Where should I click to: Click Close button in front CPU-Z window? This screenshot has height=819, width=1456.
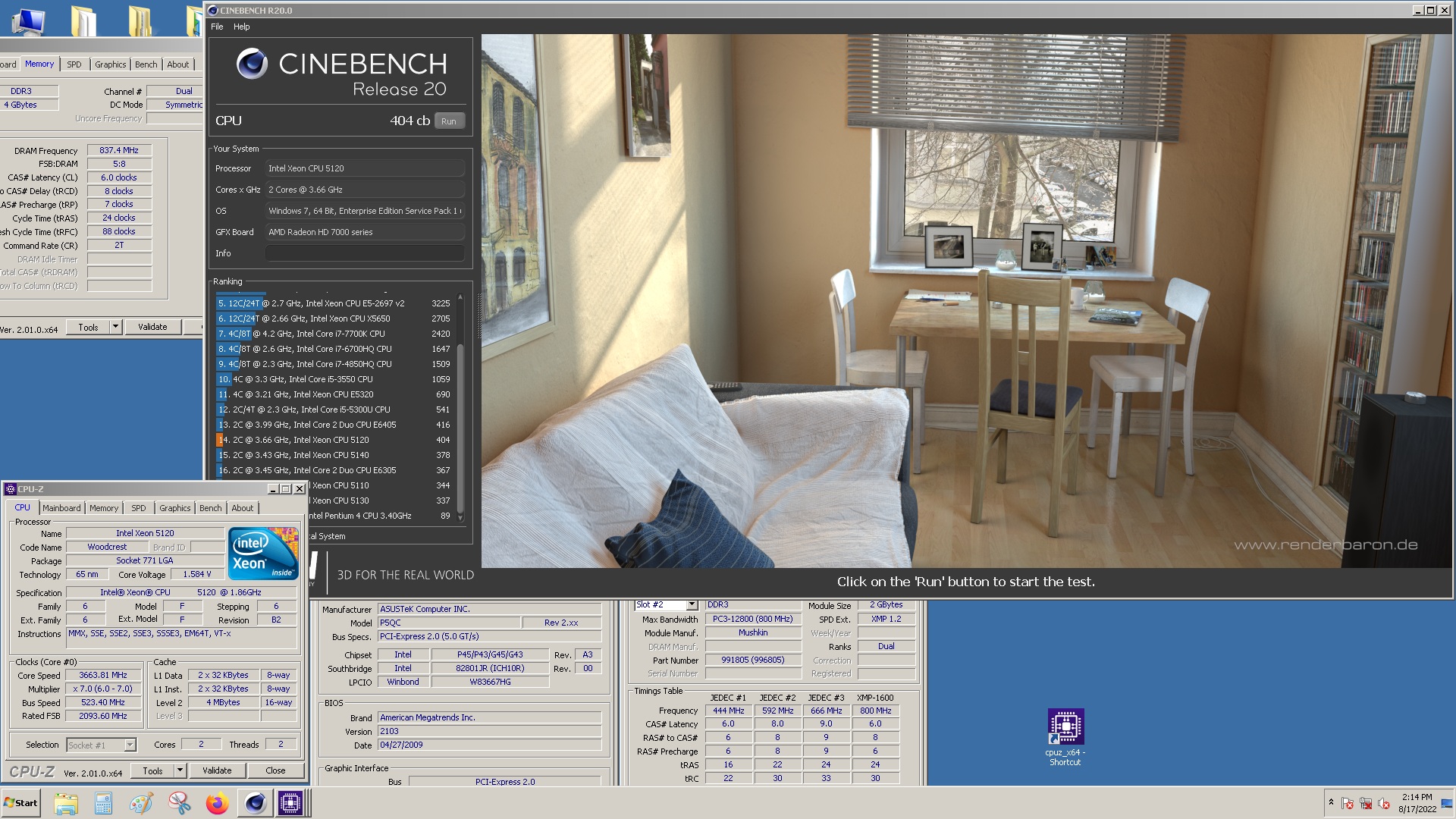pyautogui.click(x=275, y=770)
